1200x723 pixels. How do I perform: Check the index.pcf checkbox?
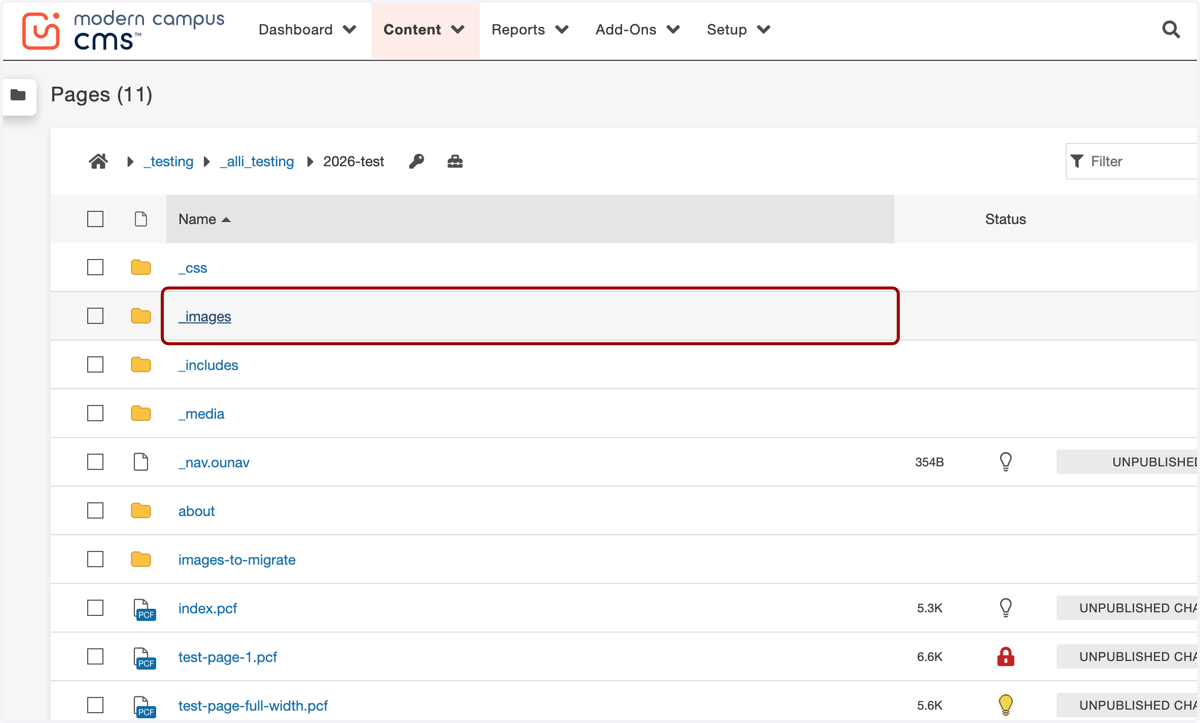tap(95, 608)
